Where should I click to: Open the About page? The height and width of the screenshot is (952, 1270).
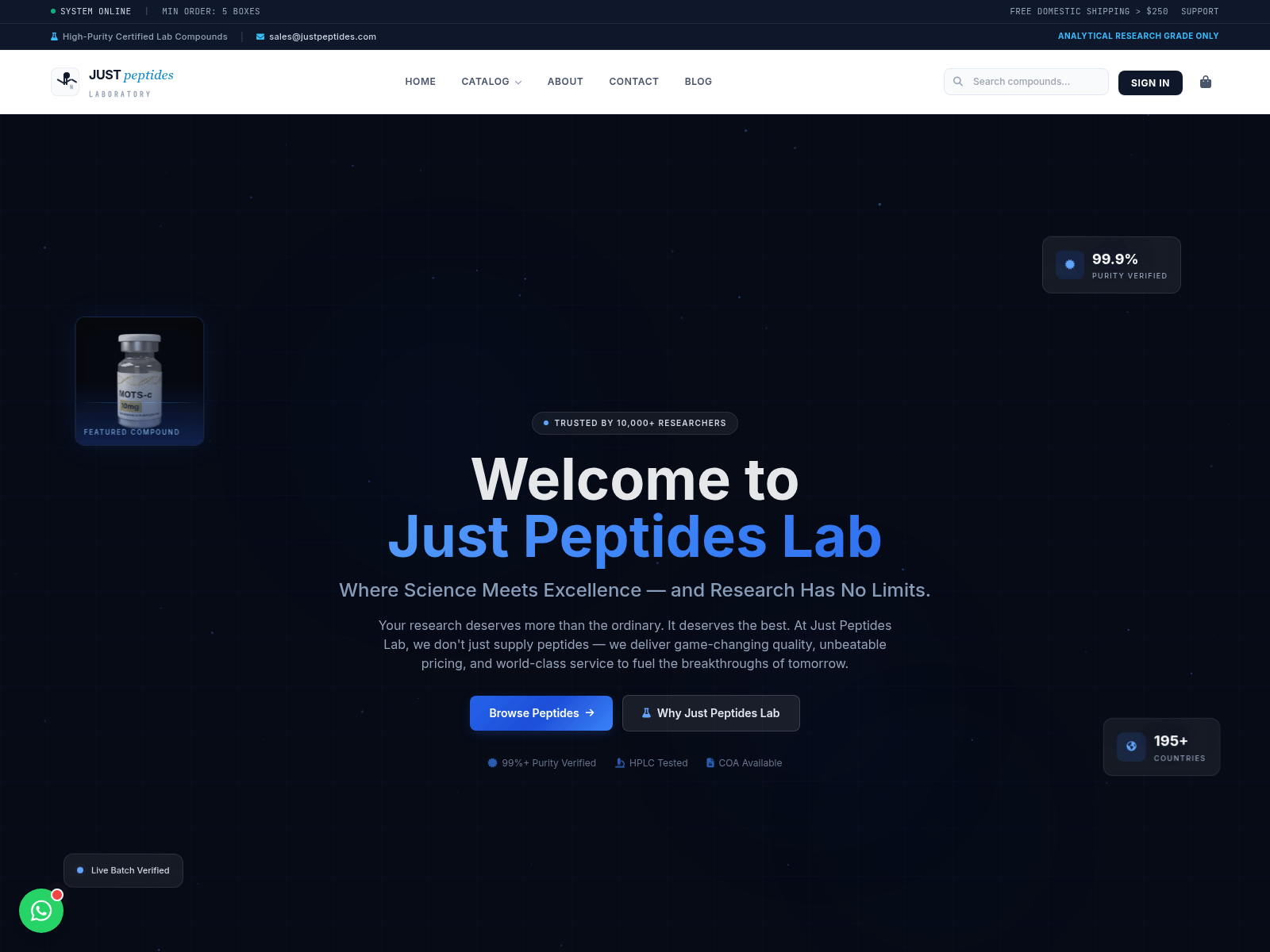point(565,82)
